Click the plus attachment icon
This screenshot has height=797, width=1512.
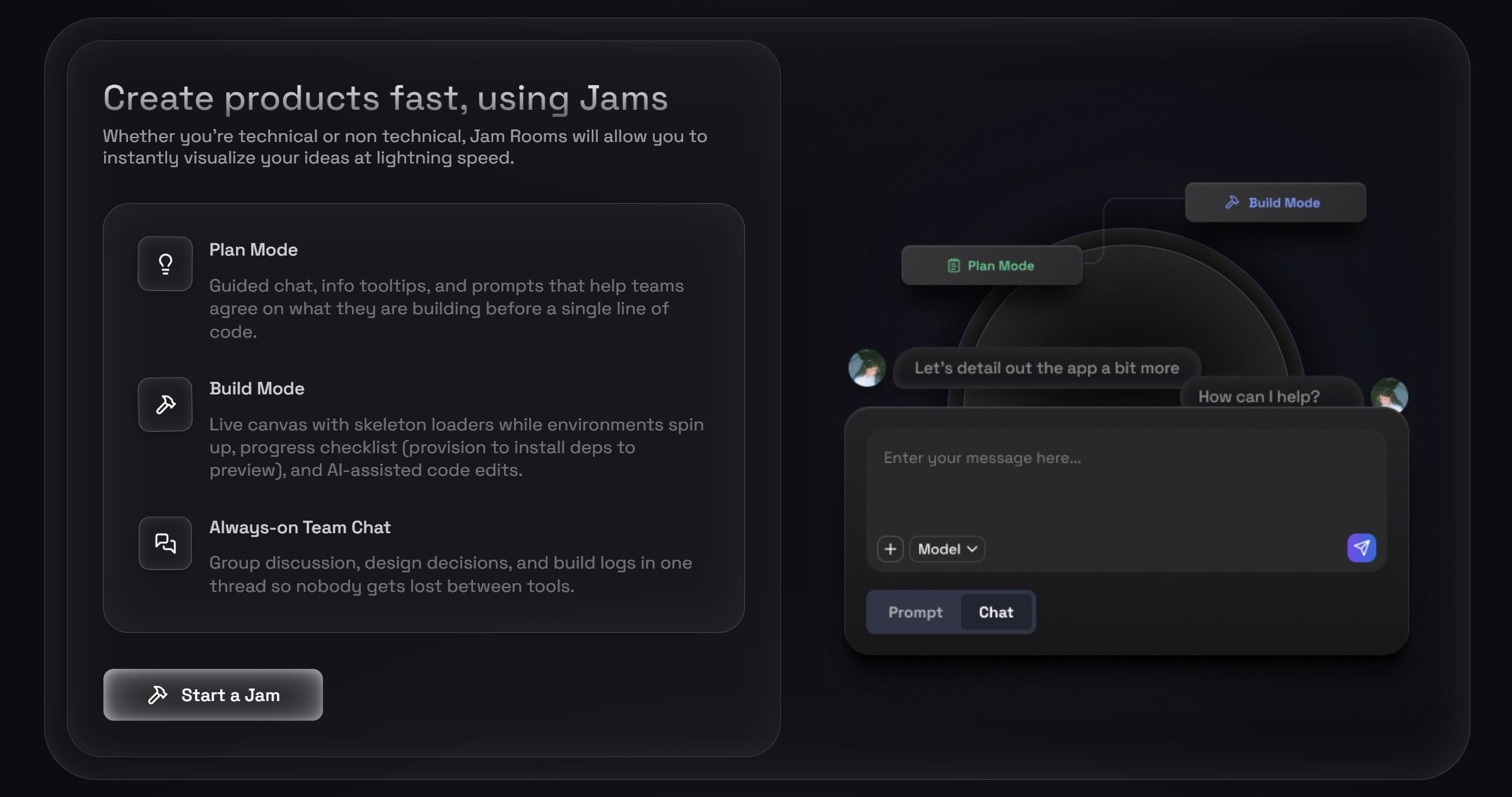click(890, 549)
